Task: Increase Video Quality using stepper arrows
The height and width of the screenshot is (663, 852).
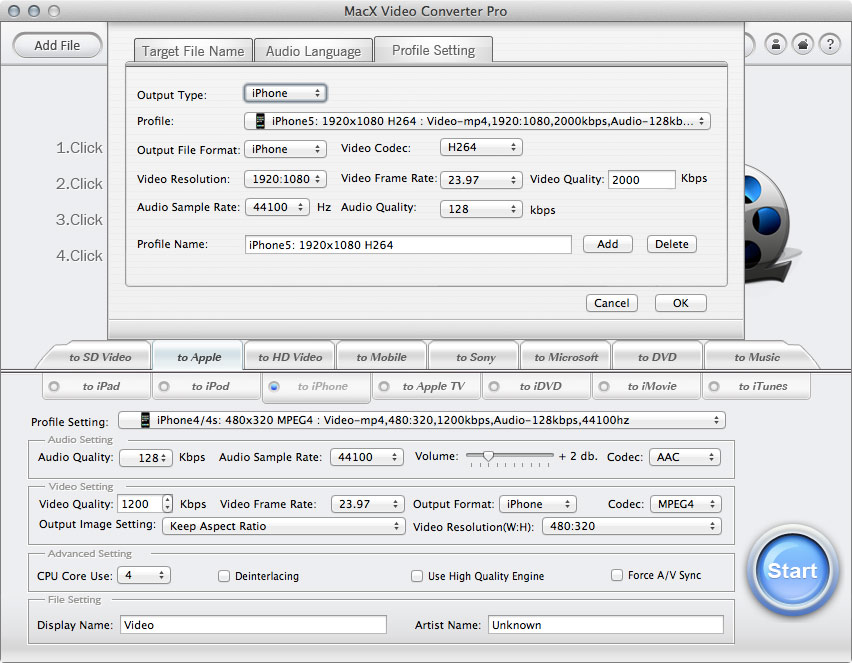Action: pyautogui.click(x=167, y=500)
